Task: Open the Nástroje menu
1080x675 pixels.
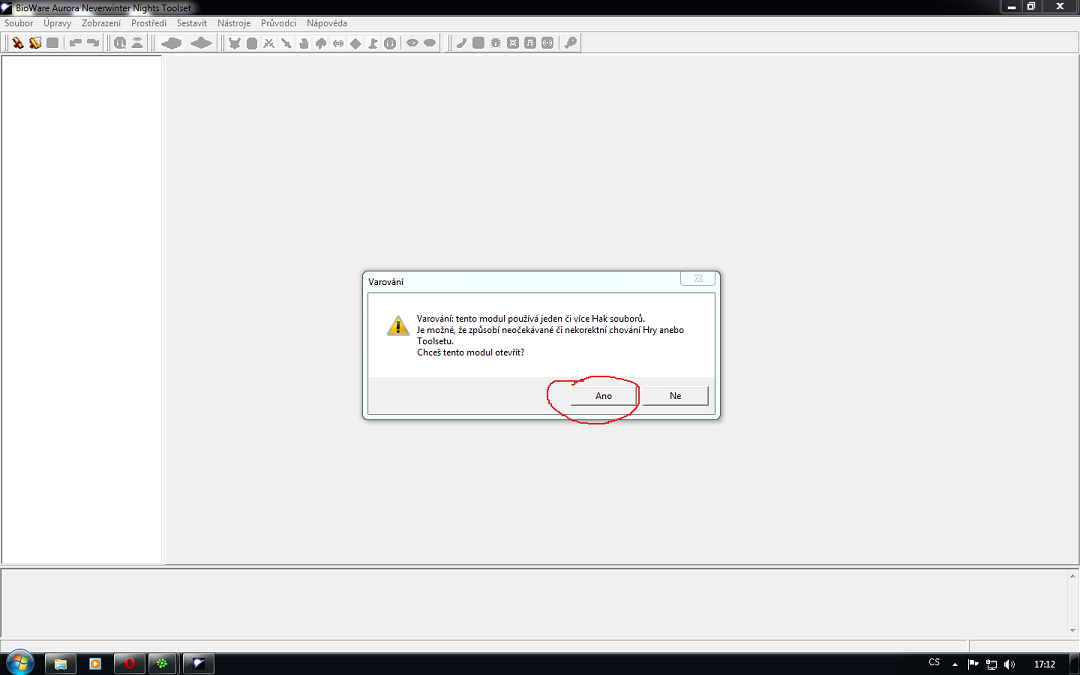Action: click(x=233, y=23)
